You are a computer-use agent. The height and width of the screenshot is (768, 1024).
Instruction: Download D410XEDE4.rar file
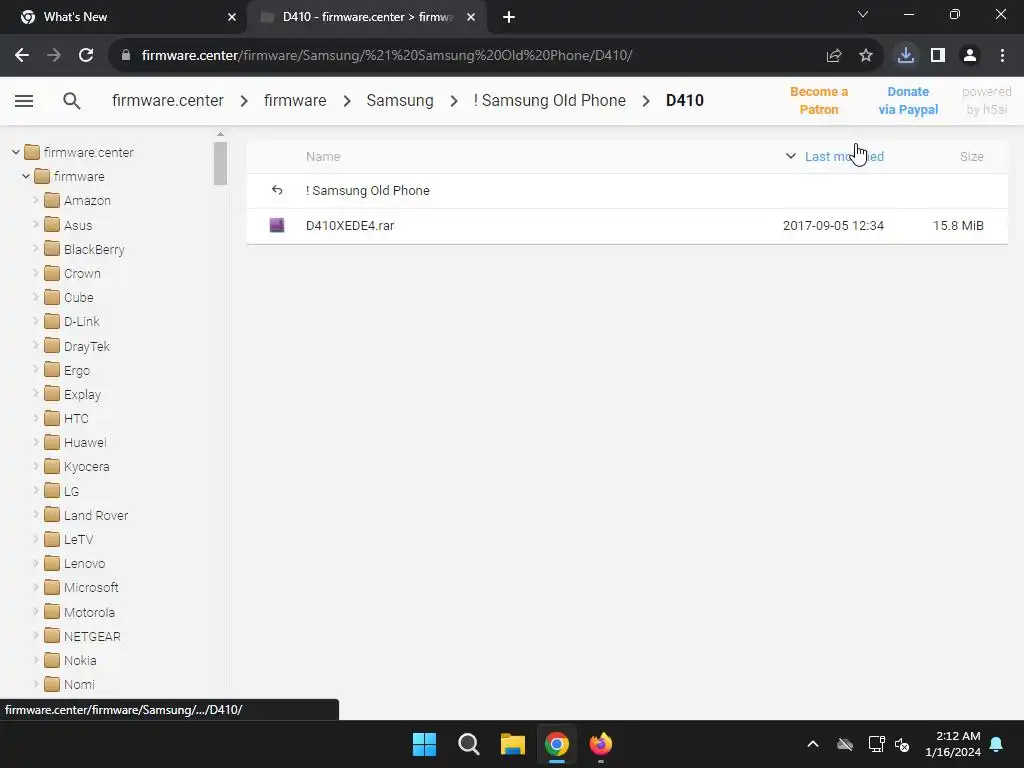pos(627,226)
